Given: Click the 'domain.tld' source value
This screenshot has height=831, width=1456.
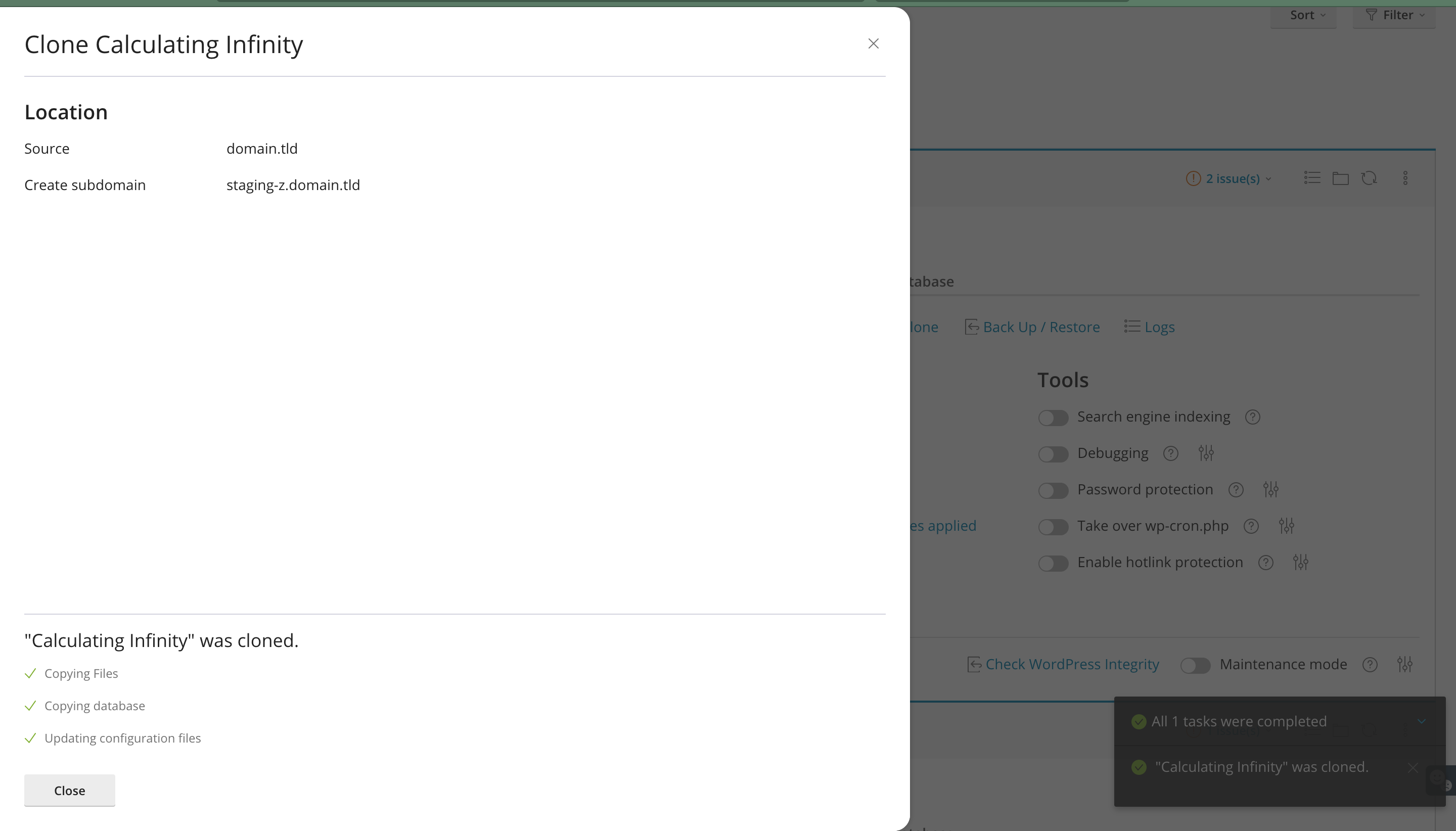Looking at the screenshot, I should [x=262, y=149].
